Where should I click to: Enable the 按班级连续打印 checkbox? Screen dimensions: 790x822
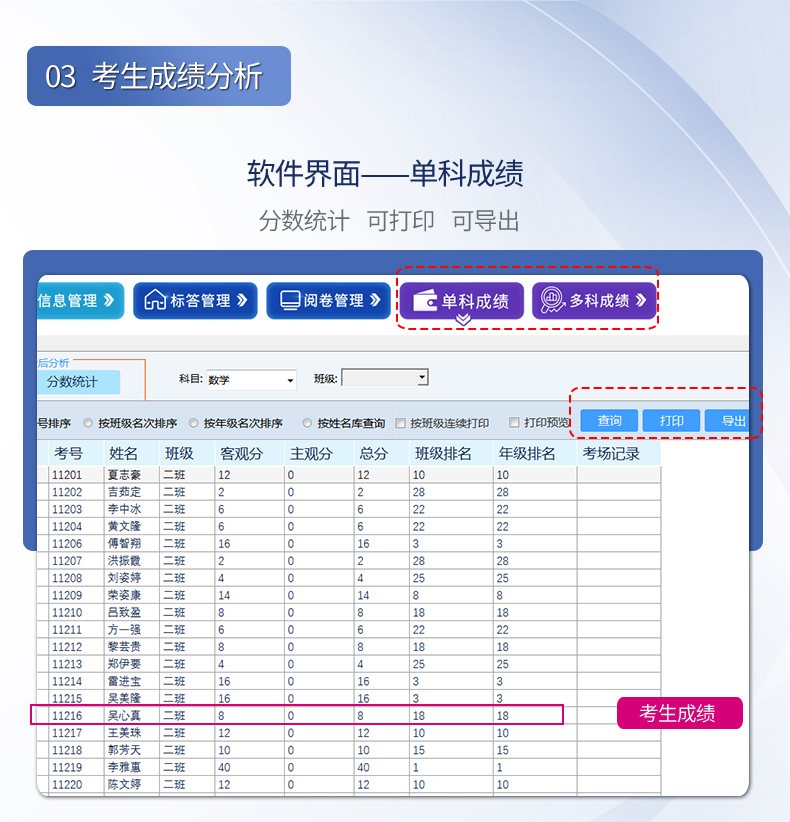coord(401,423)
